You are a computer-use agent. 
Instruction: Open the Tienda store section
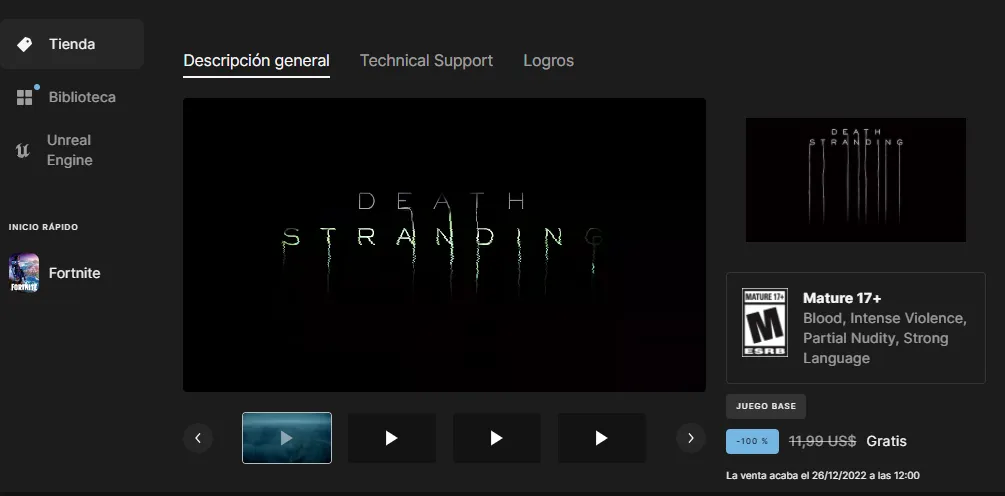[x=72, y=44]
